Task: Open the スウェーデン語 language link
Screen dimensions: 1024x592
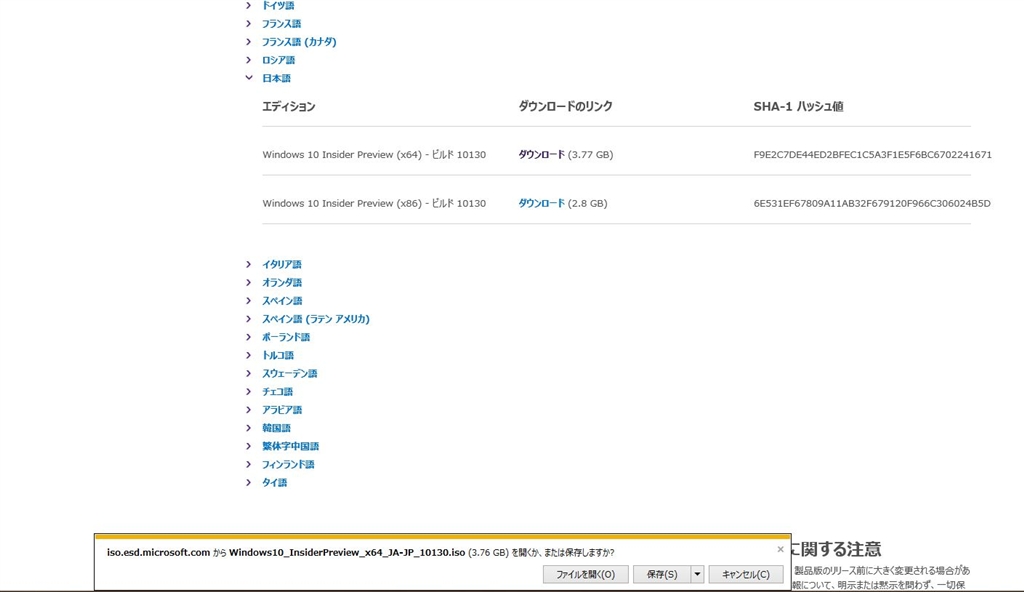Action: coord(289,374)
